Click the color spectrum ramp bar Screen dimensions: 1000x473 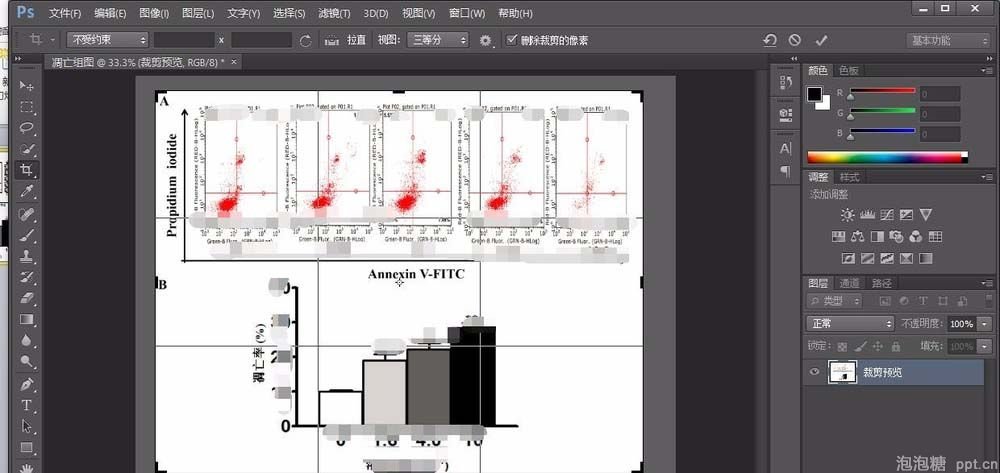pos(887,157)
